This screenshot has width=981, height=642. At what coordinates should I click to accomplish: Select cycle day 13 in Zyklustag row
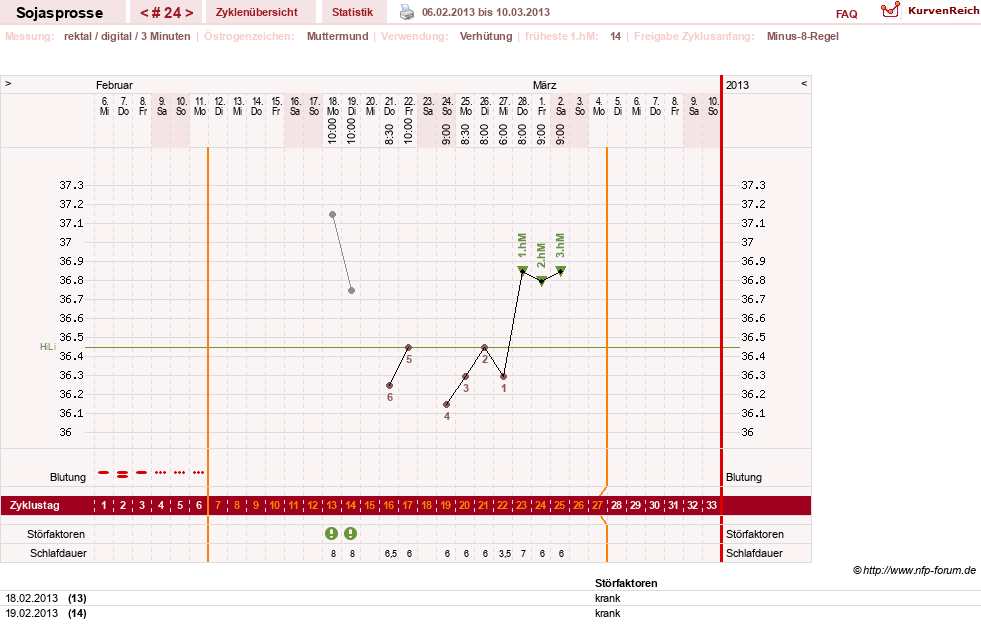332,506
